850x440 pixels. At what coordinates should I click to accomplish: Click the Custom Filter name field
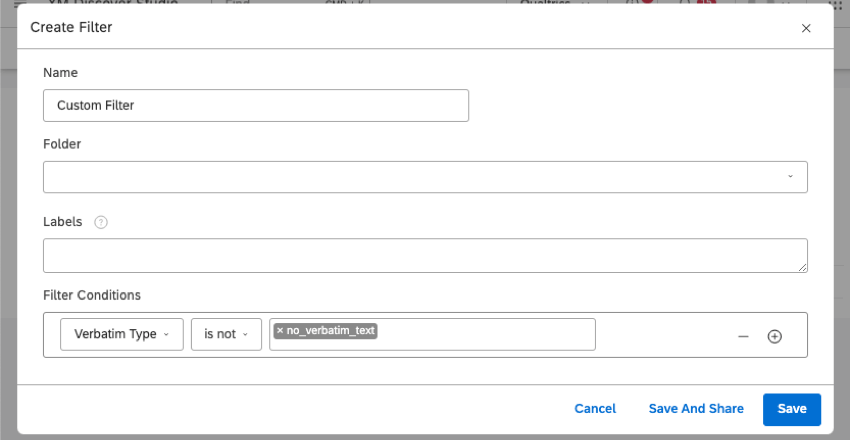[x=256, y=105]
